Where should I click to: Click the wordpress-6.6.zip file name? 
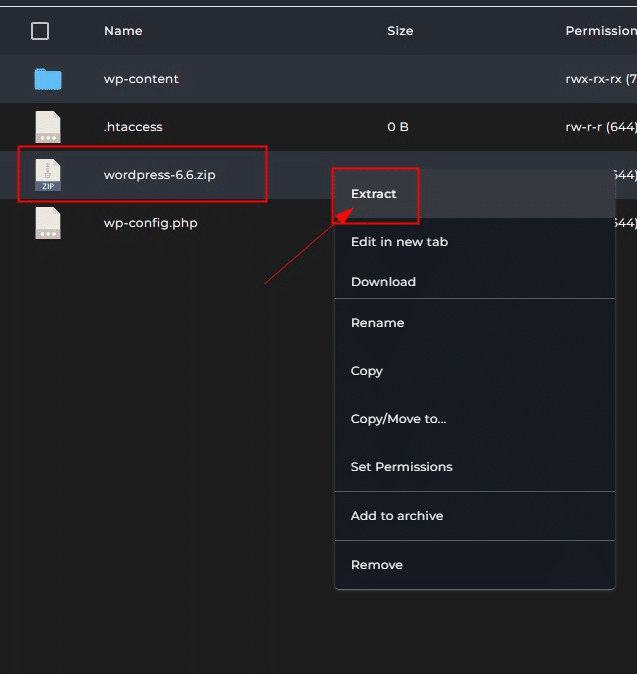(159, 175)
